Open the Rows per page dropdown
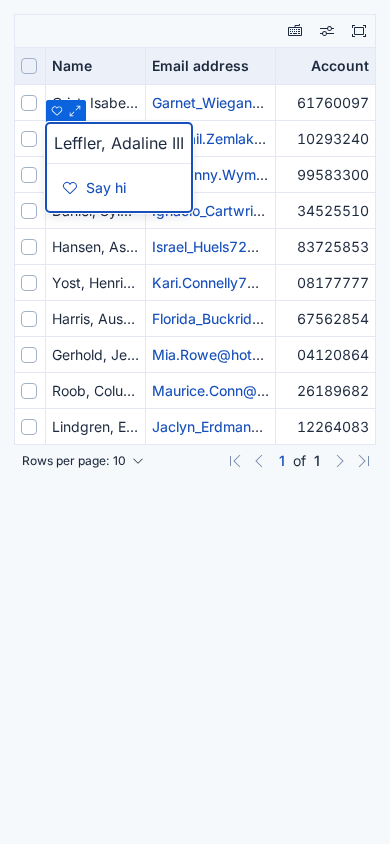 pos(83,461)
